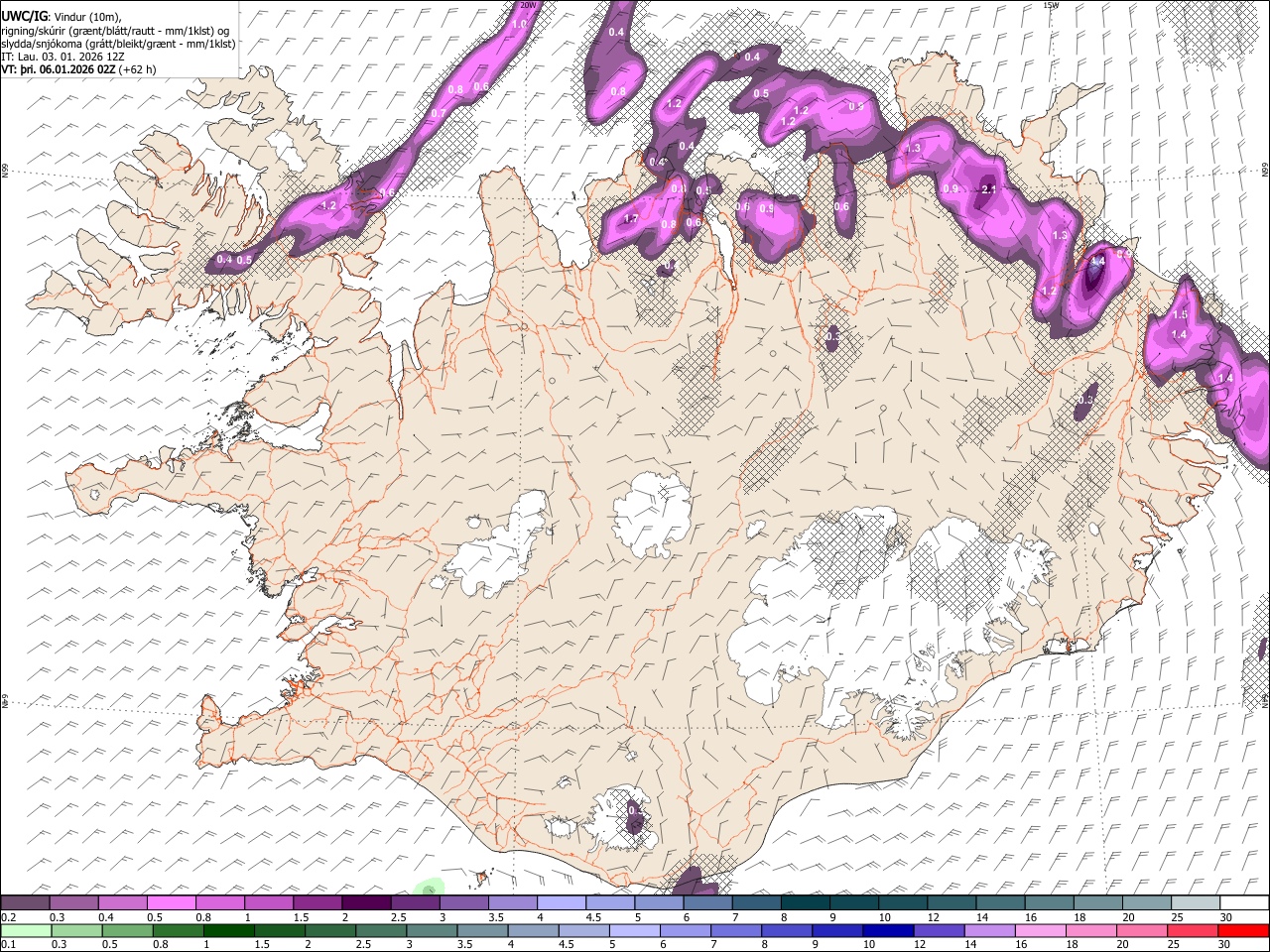Click the magenta 0.8 snow legend swatch
This screenshot has height=952, width=1270.
[x=219, y=902]
